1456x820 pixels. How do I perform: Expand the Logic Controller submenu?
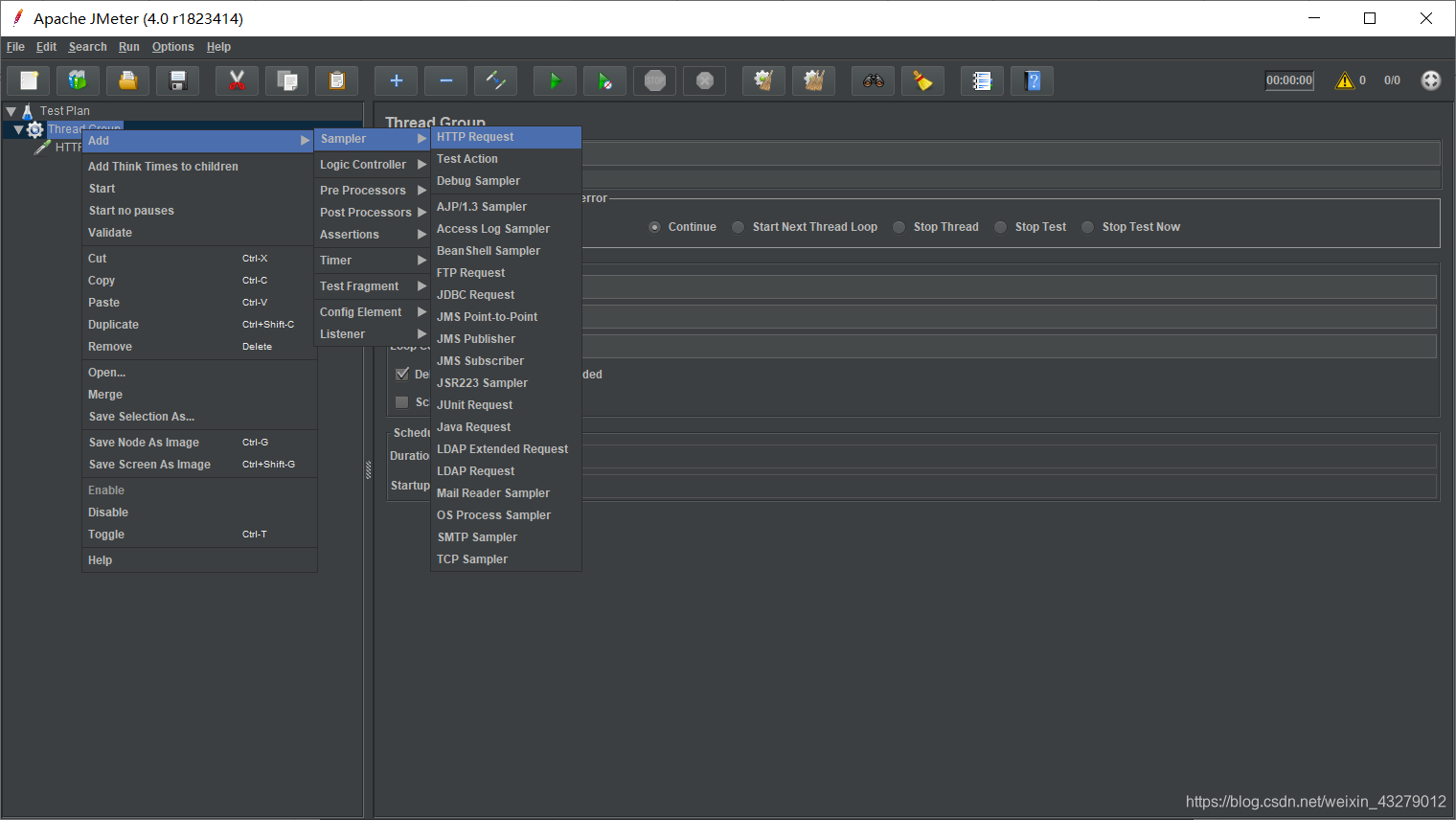click(x=373, y=165)
